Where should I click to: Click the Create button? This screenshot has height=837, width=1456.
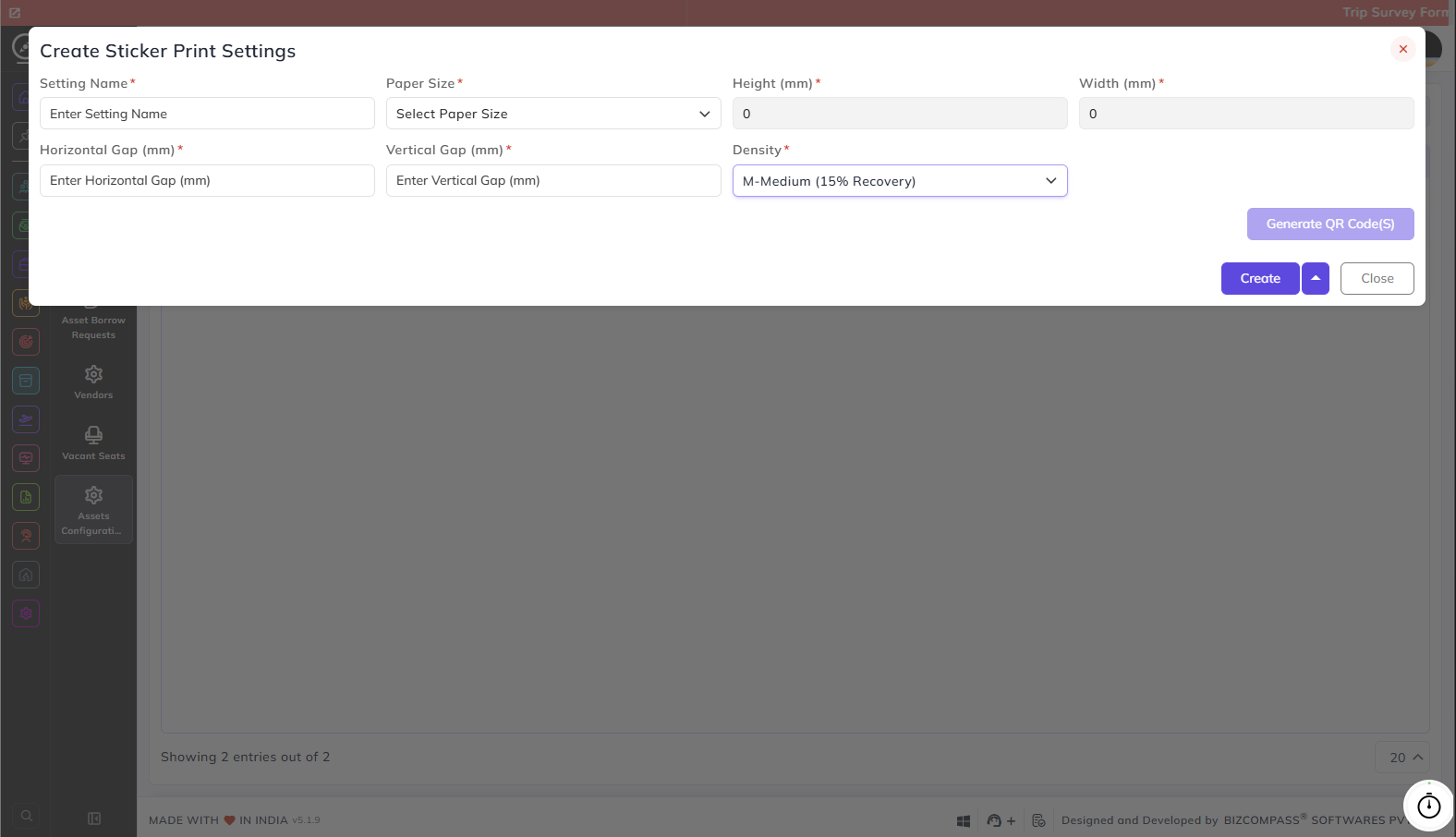(x=1260, y=278)
